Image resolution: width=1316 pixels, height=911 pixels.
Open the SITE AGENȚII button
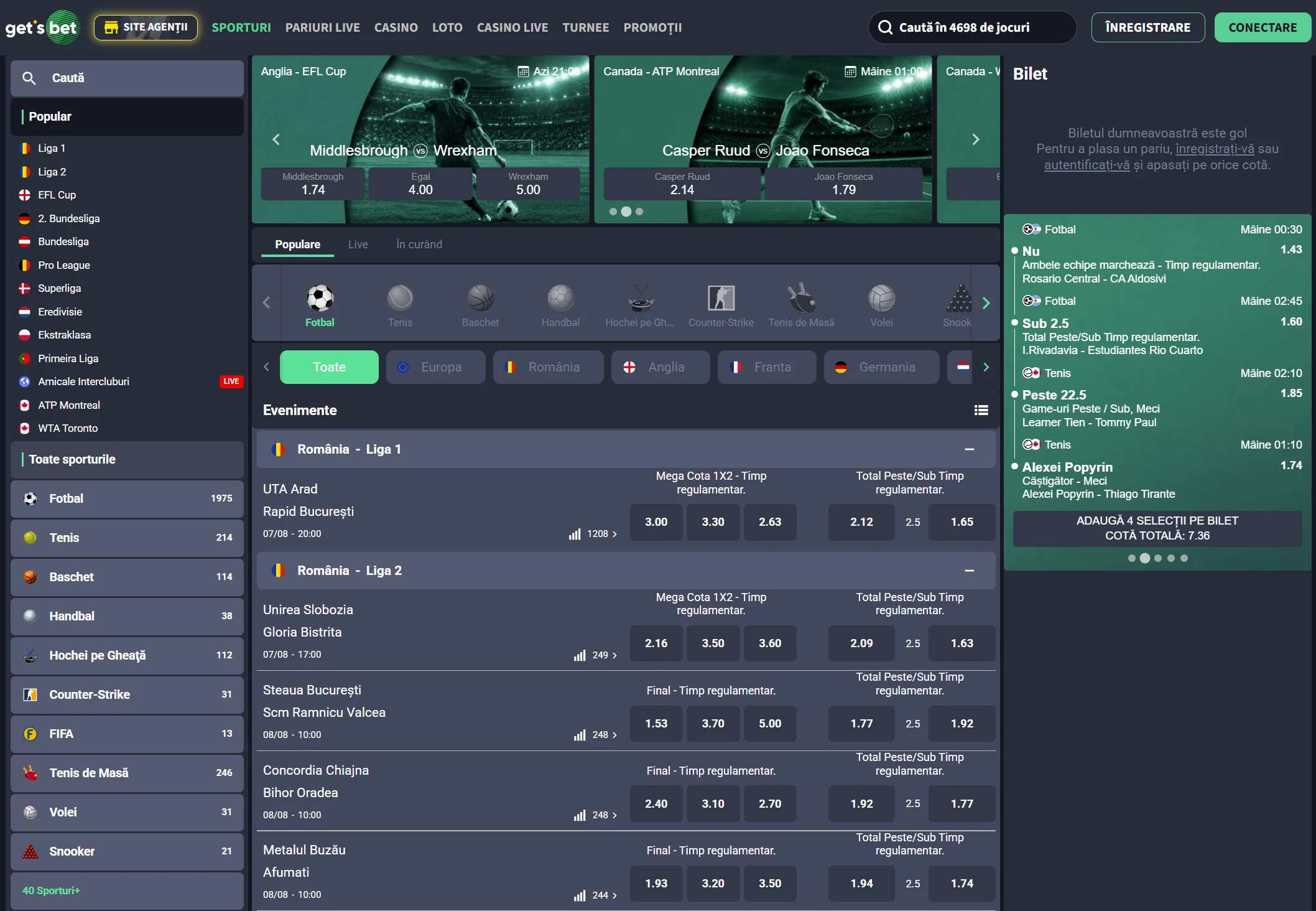pos(146,27)
